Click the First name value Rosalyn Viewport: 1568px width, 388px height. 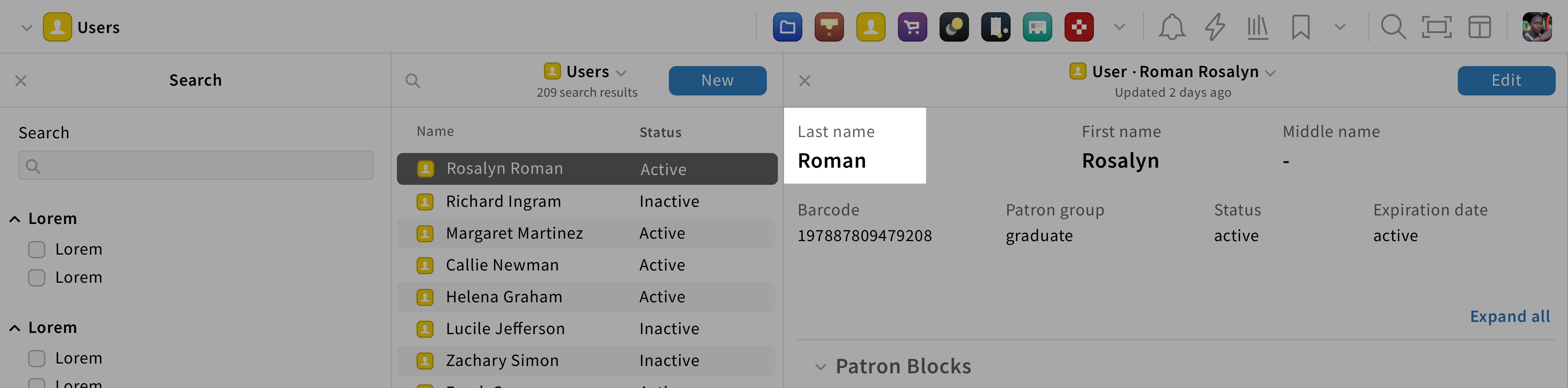pos(1120,161)
